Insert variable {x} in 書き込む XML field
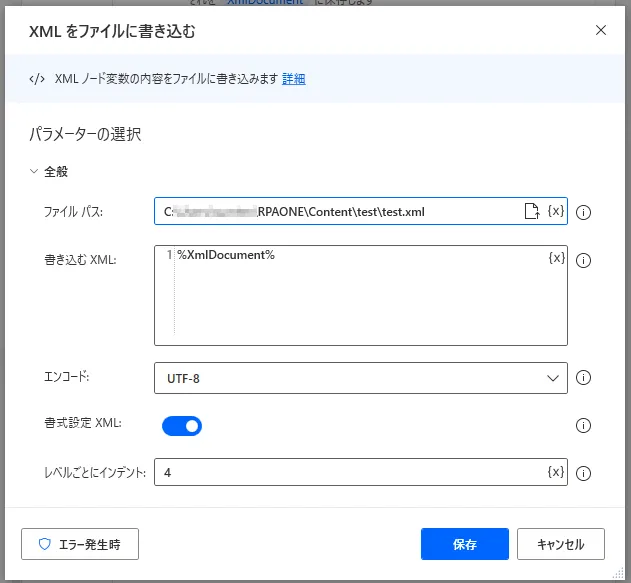631x583 pixels. (557, 258)
